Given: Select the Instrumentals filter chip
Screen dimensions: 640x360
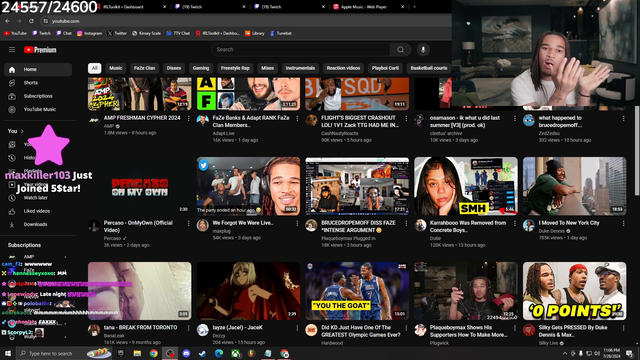Looking at the screenshot, I should coord(300,68).
